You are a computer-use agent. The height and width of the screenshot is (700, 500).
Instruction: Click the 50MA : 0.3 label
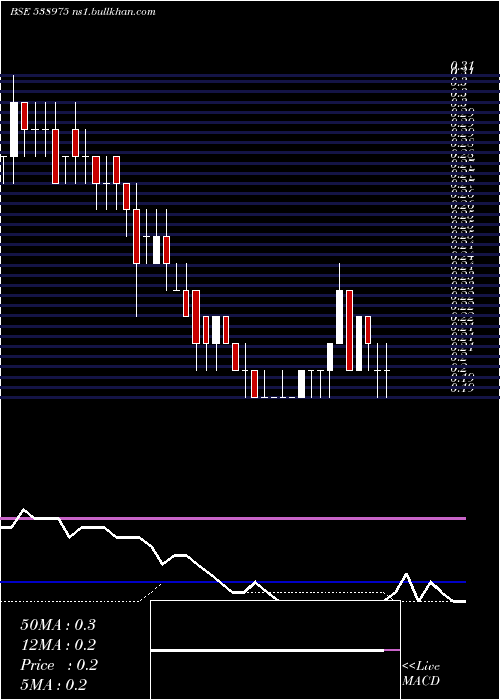58,625
